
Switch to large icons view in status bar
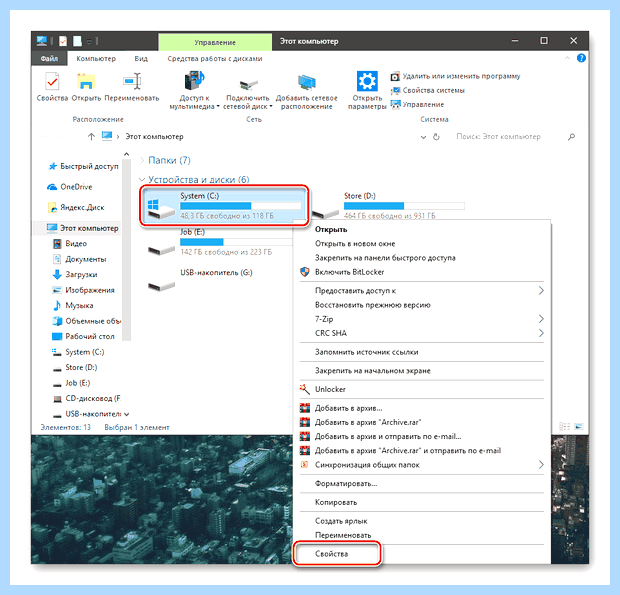[x=578, y=427]
